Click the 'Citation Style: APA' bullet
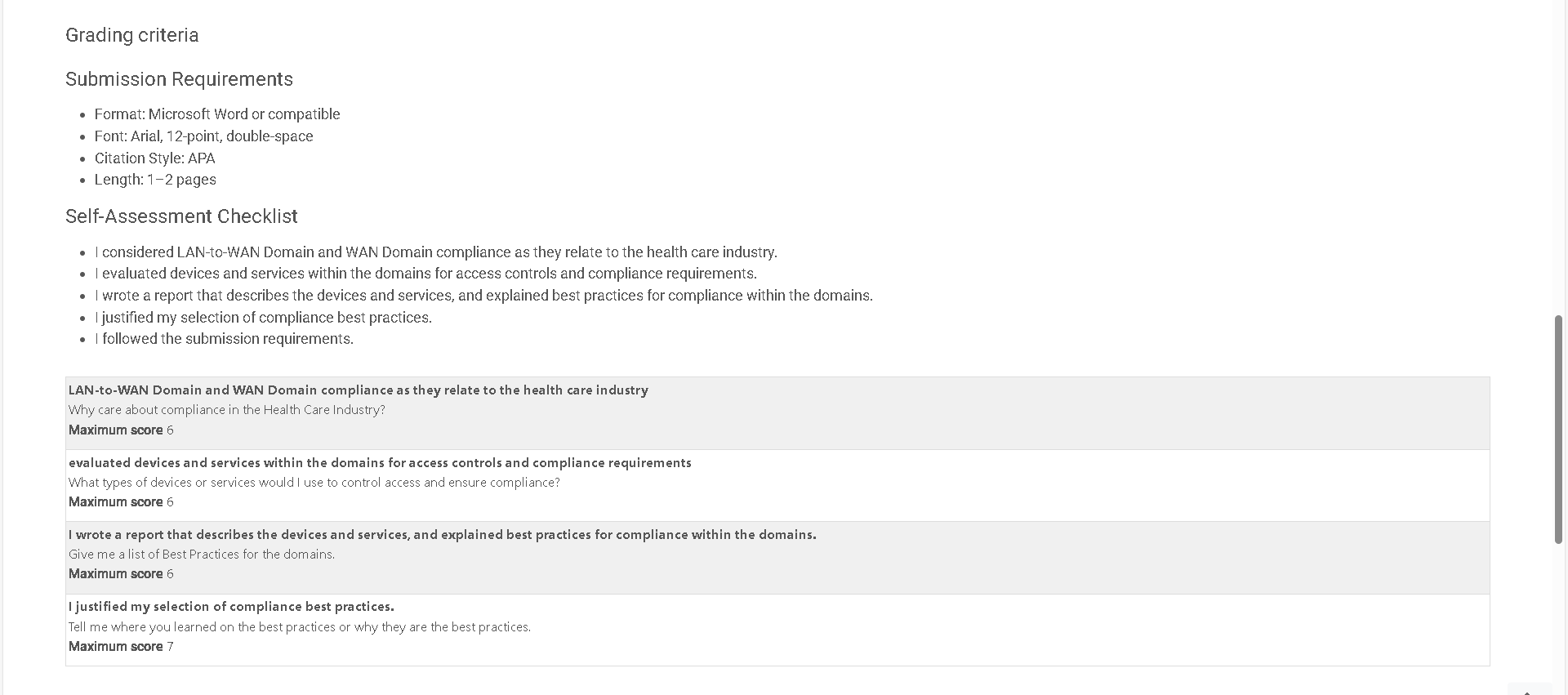This screenshot has width=1568, height=695. [155, 158]
